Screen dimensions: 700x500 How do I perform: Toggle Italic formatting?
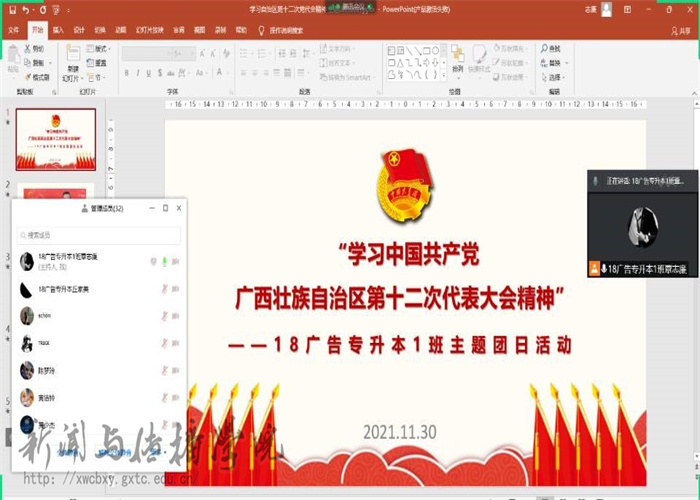(138, 73)
